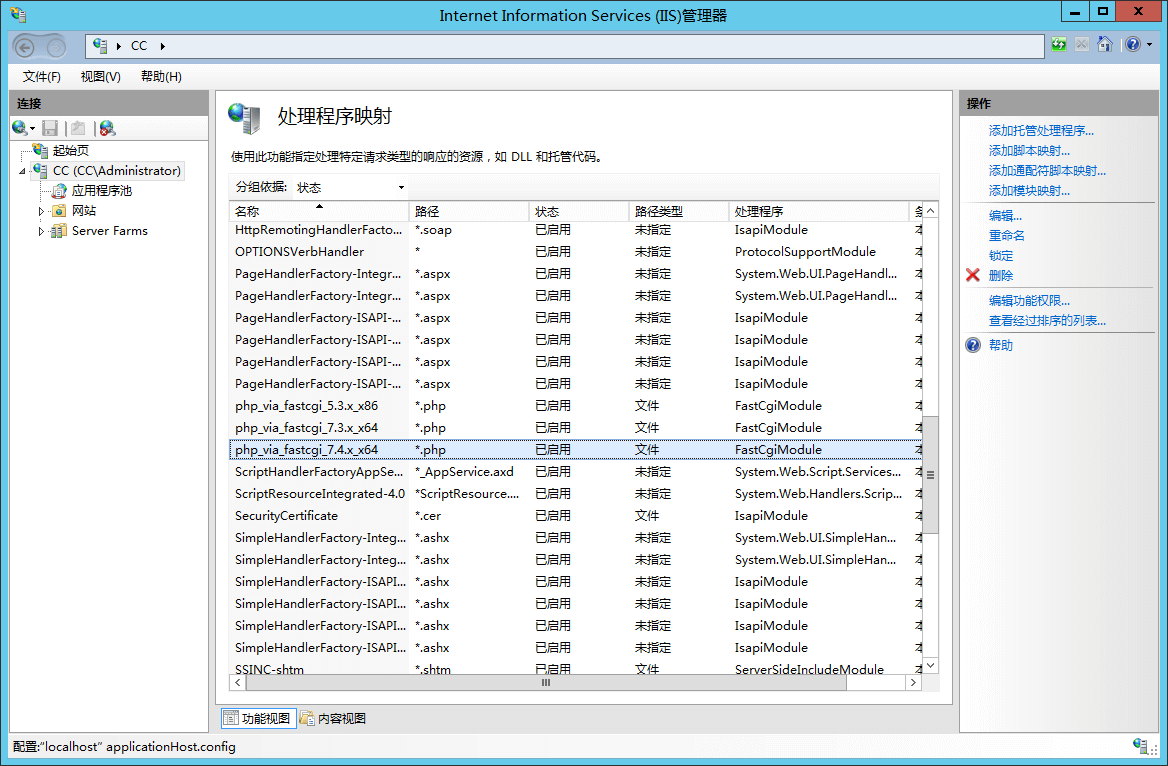This screenshot has width=1168, height=766.
Task: Open 编辑功能权限 from the Actions pane
Action: point(1030,299)
